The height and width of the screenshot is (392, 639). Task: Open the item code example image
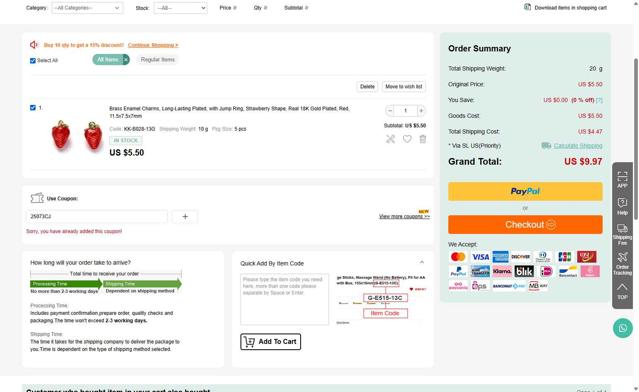click(x=381, y=299)
